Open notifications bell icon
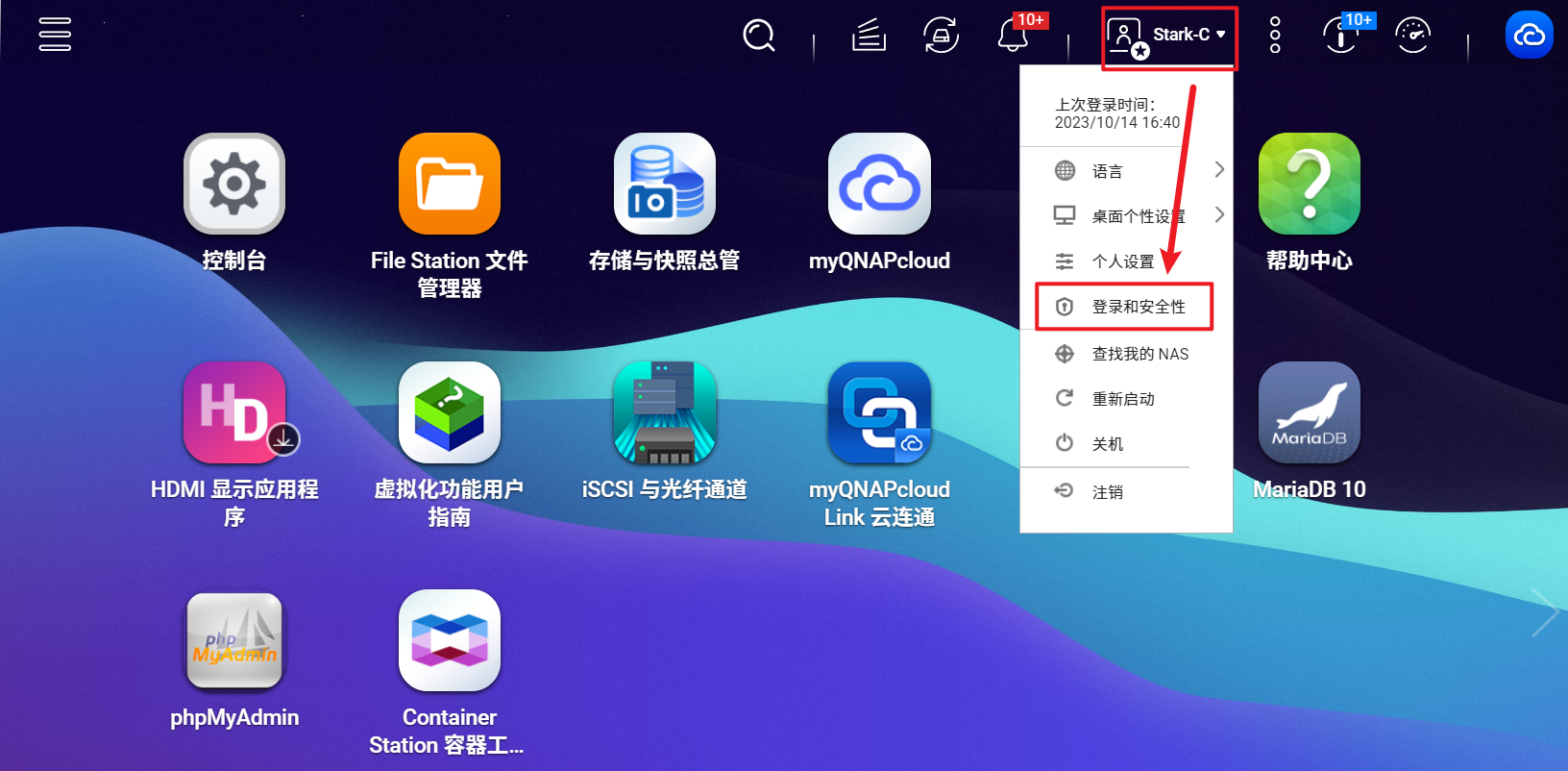Viewport: 1568px width, 771px height. (1013, 36)
